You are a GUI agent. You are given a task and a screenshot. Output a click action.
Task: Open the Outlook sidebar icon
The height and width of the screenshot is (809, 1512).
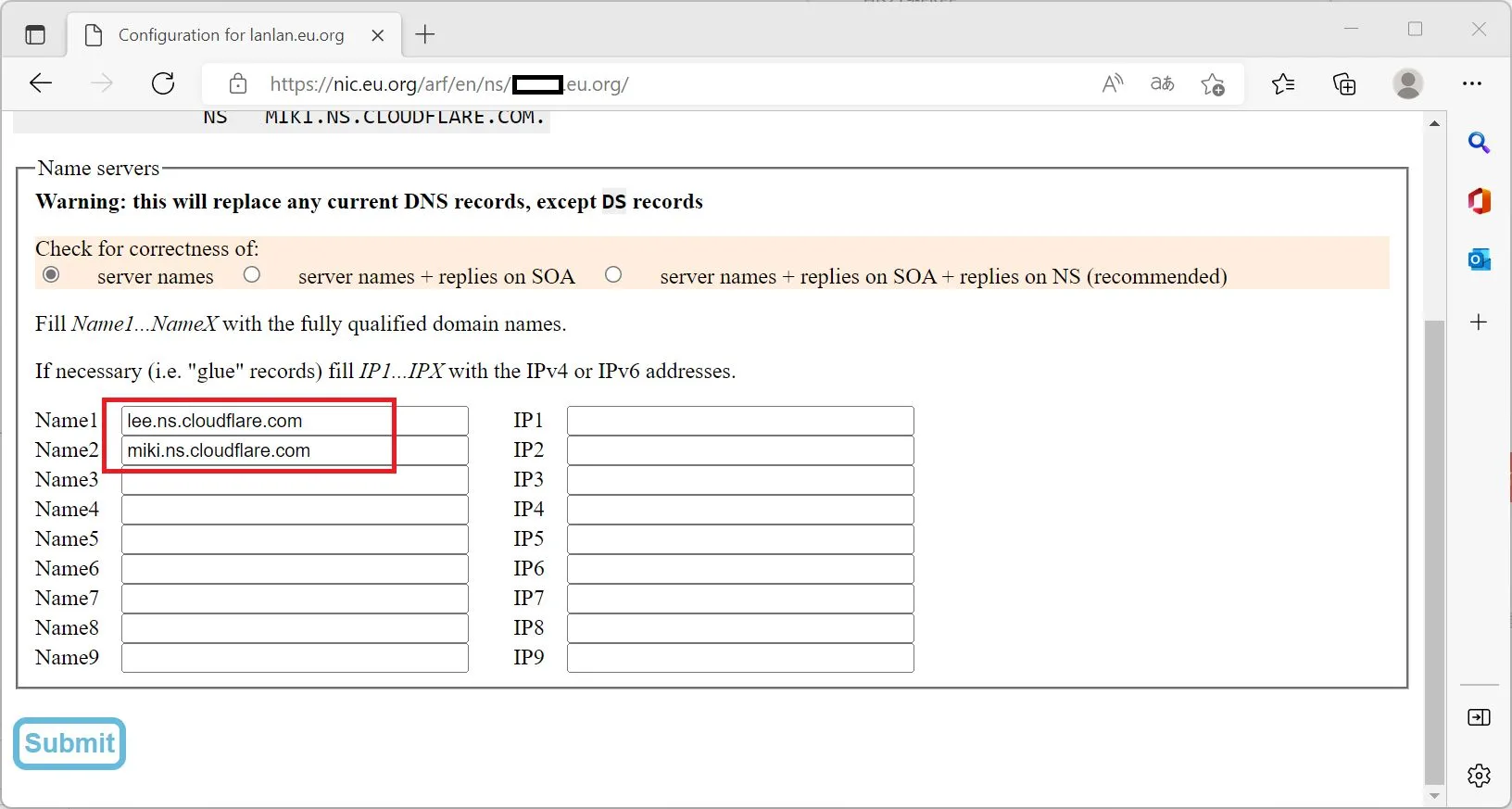click(x=1479, y=260)
